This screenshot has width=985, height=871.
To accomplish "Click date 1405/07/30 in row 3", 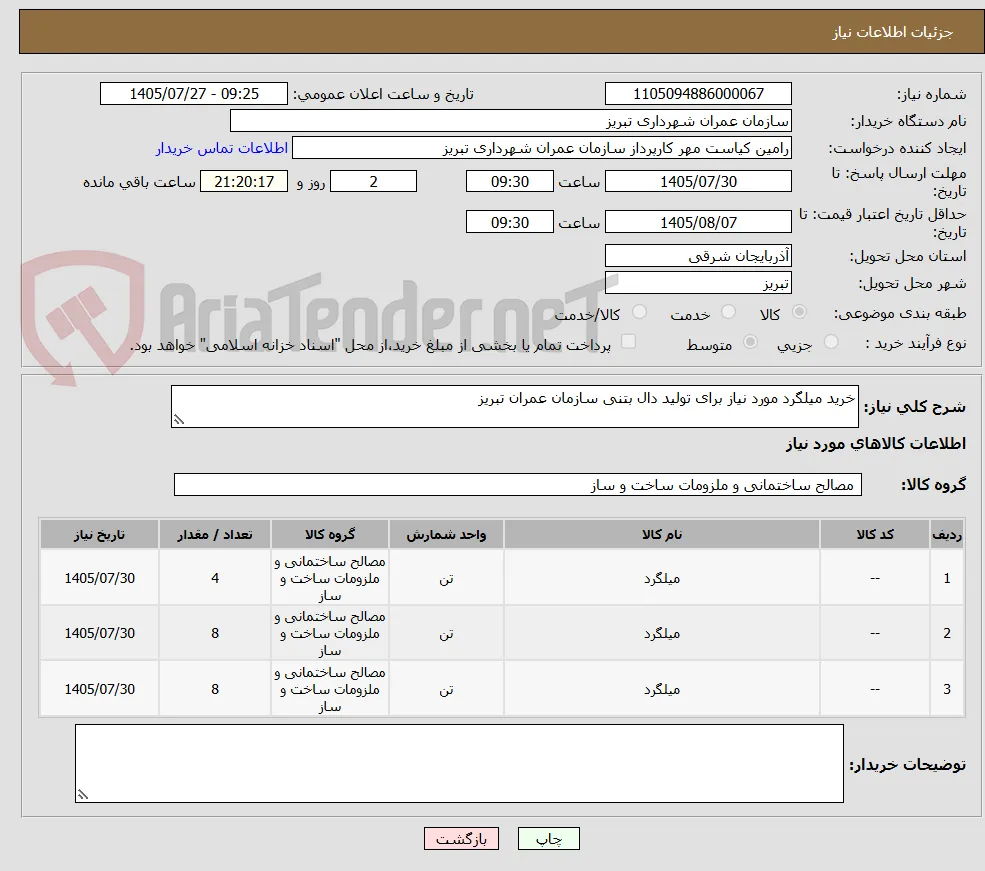I will pyautogui.click(x=99, y=689).
